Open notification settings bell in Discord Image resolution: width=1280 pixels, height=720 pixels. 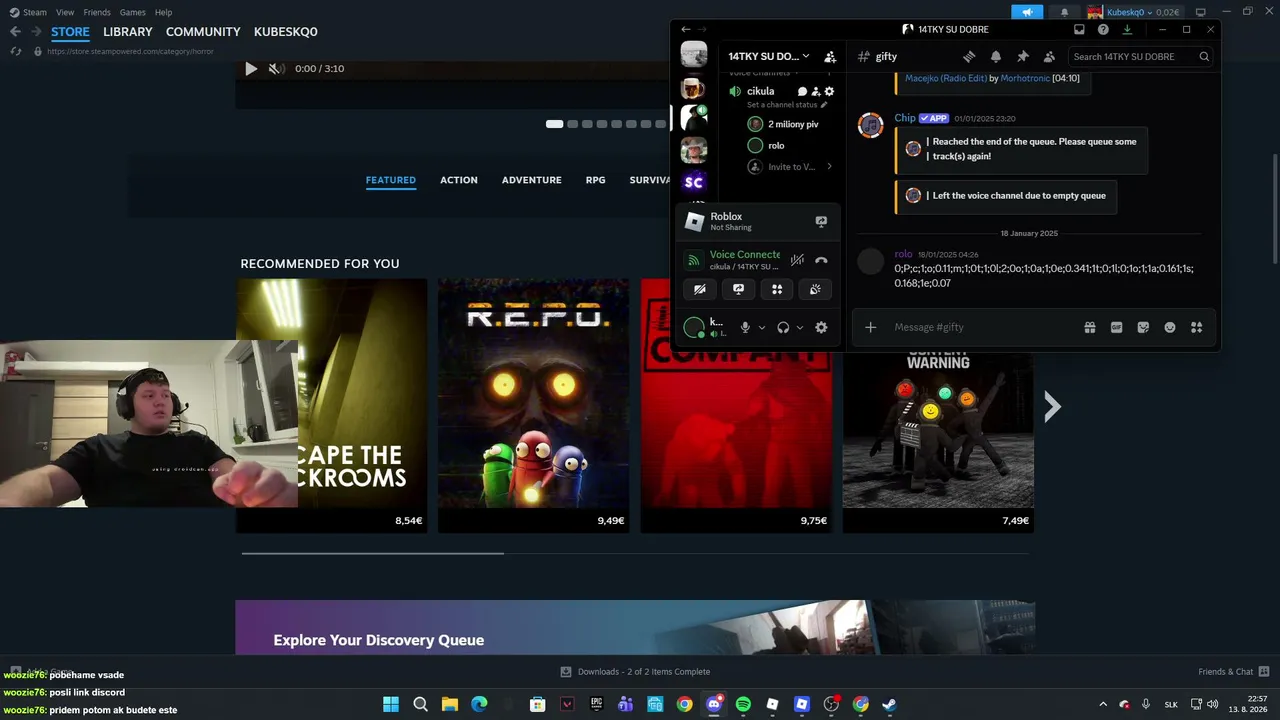[x=996, y=57]
